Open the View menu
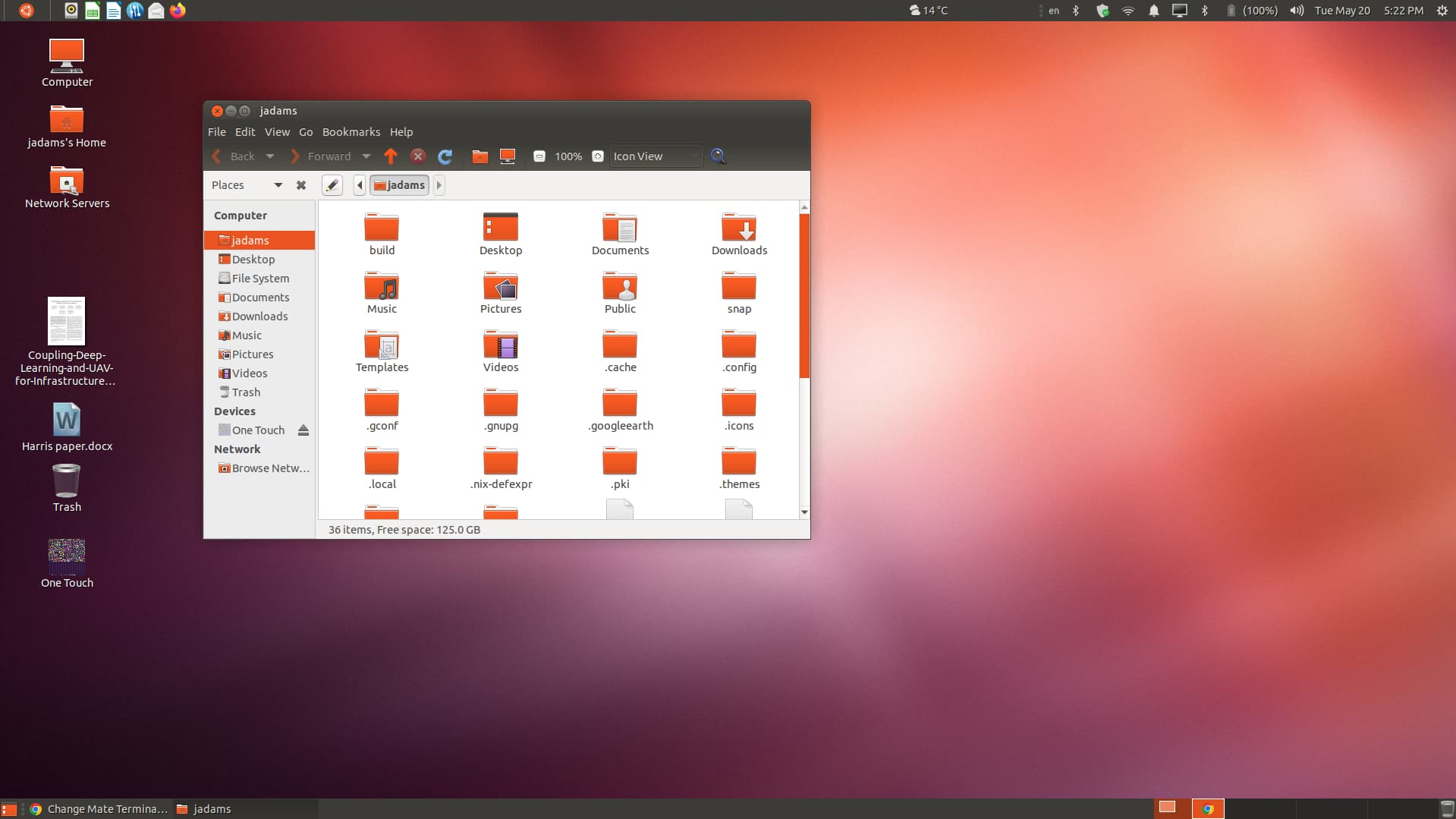 [277, 132]
